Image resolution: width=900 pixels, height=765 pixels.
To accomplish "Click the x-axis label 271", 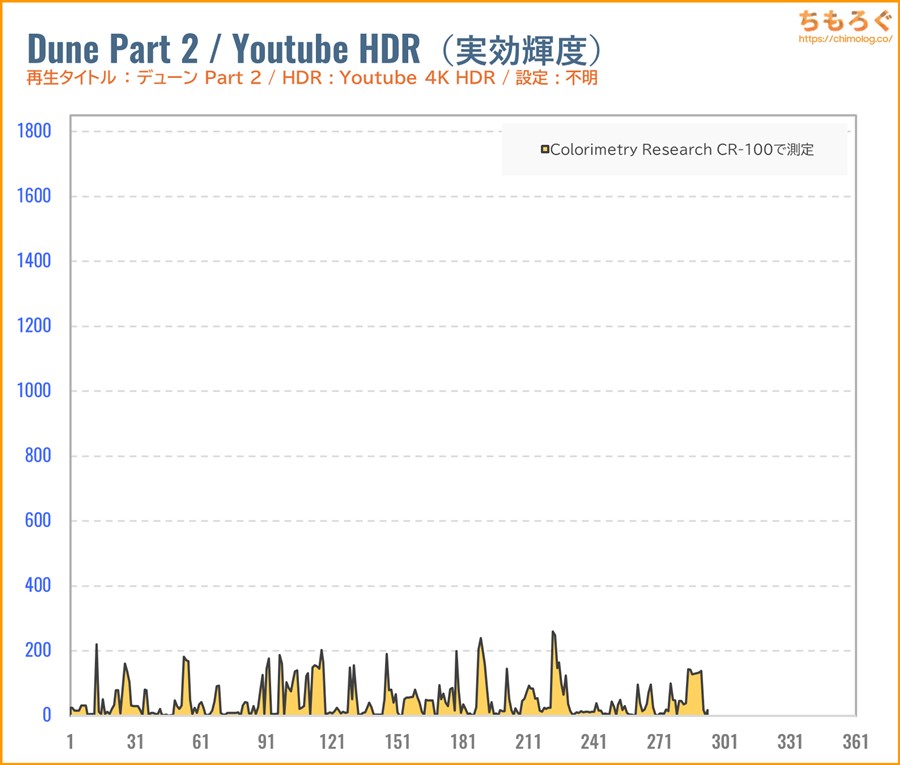I will [659, 741].
